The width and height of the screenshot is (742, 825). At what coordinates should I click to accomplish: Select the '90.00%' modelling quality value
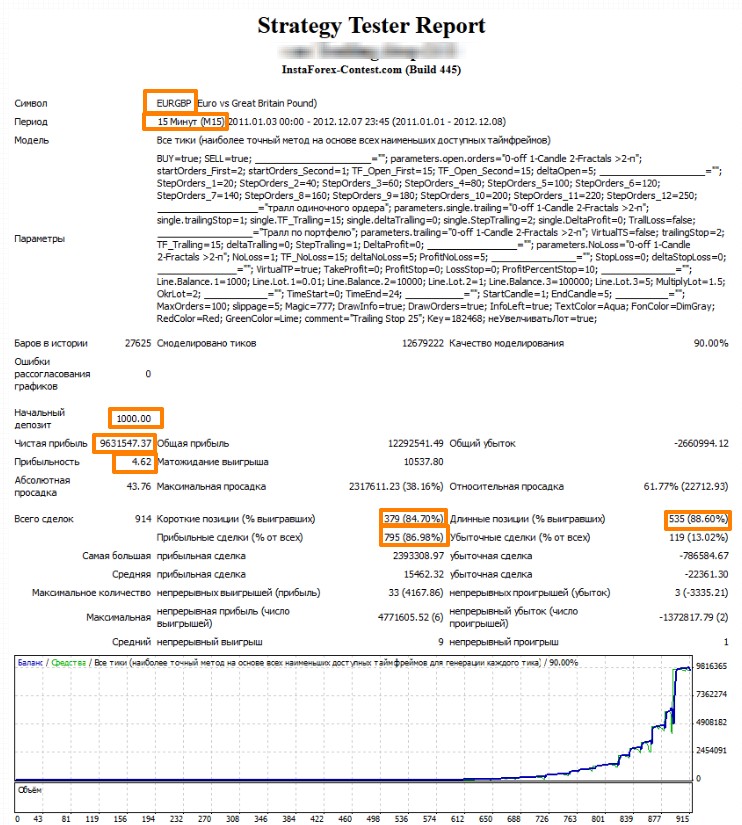(711, 343)
